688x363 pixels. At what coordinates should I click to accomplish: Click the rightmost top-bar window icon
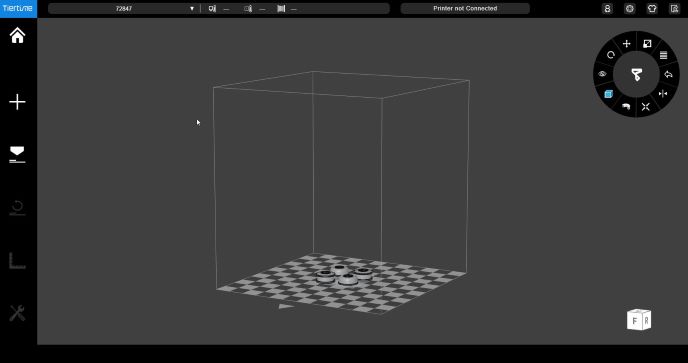(674, 8)
